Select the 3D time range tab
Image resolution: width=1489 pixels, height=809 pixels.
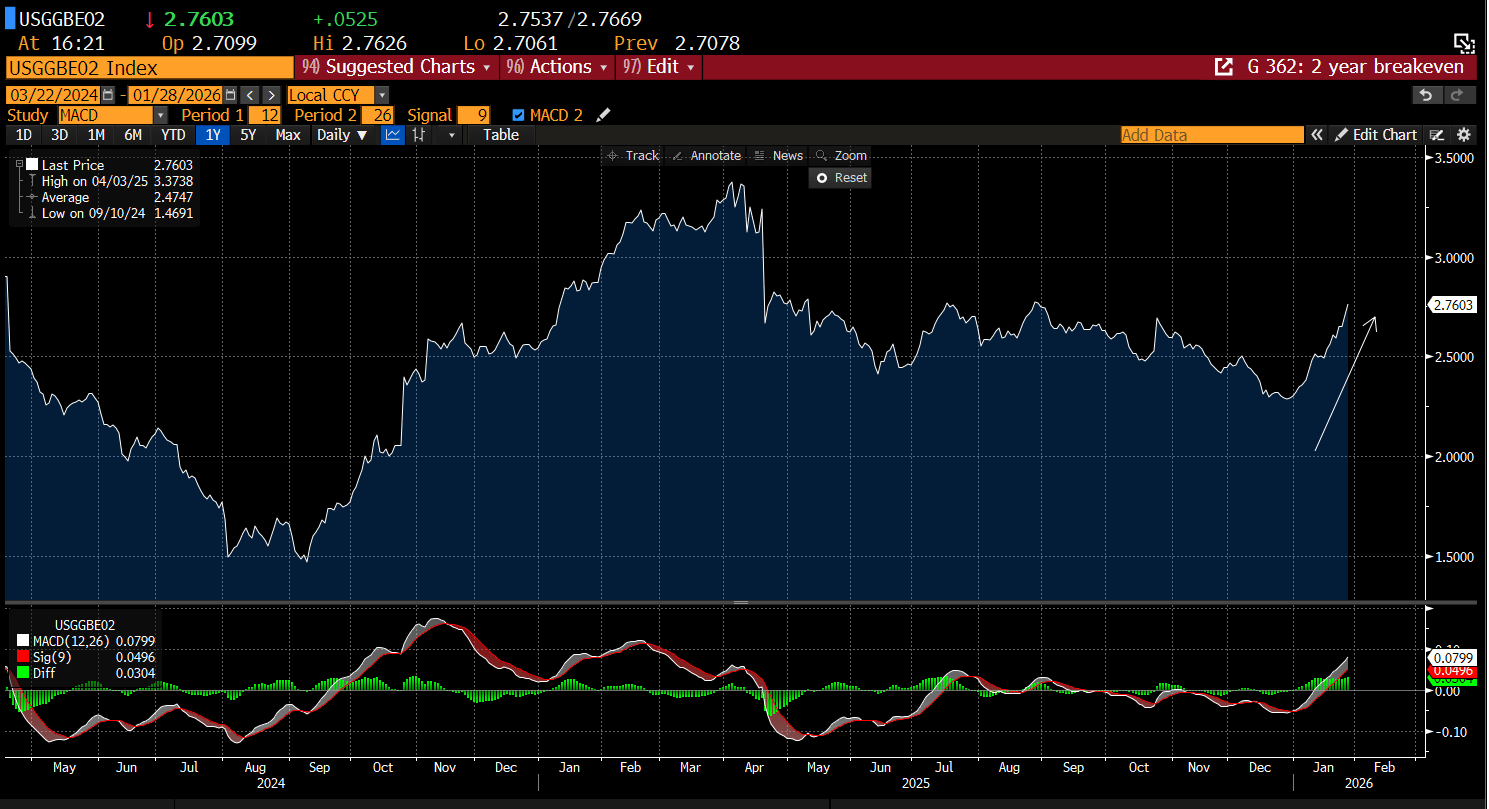coord(59,135)
